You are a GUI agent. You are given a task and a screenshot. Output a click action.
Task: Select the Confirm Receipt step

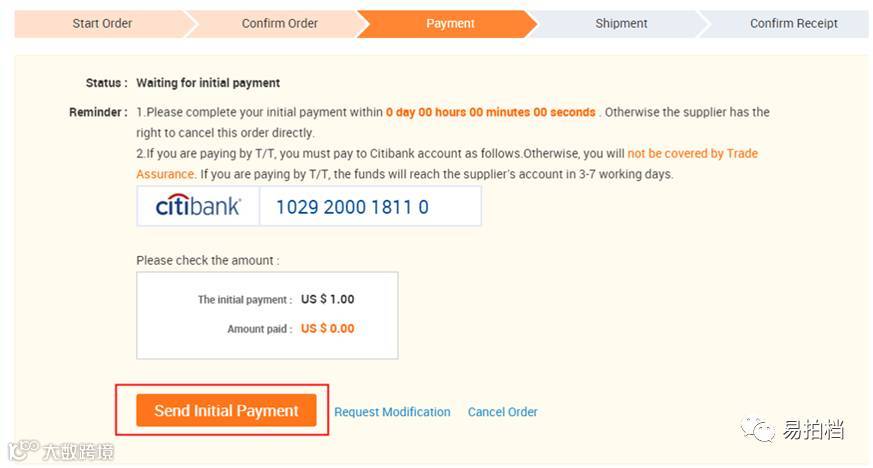[794, 23]
